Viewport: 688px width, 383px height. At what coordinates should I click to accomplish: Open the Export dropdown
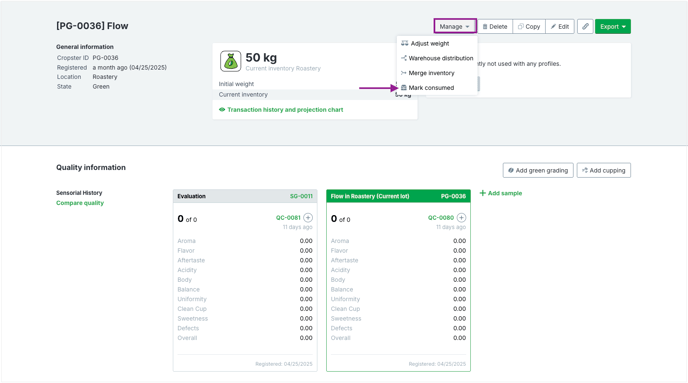click(613, 26)
